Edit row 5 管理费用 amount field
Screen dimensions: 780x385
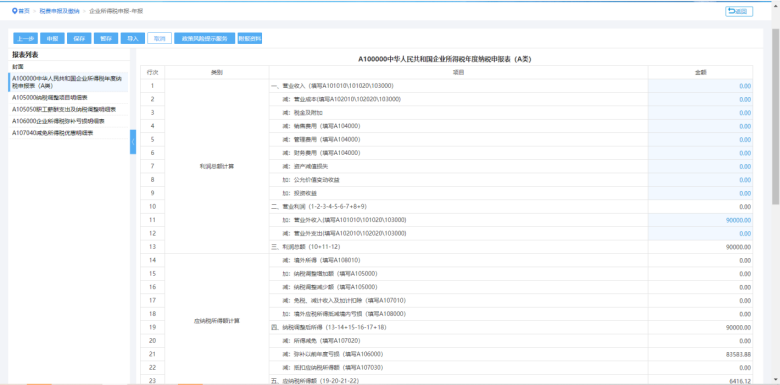pos(700,140)
